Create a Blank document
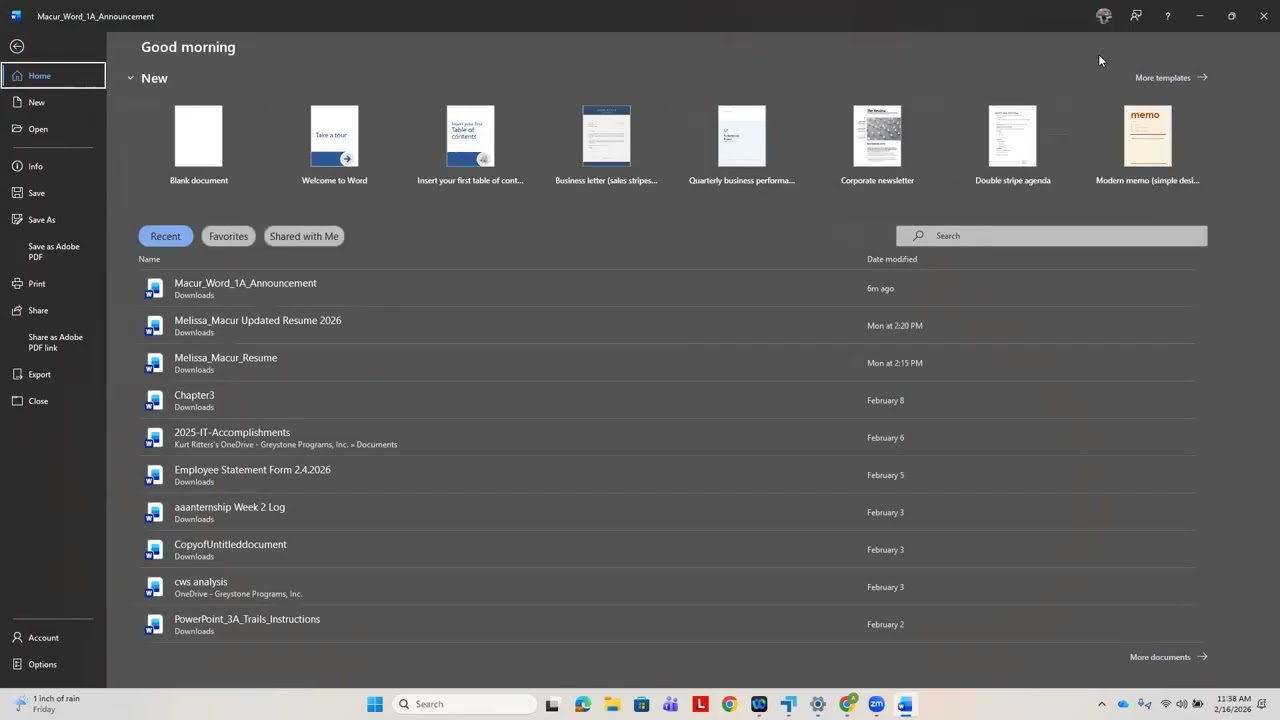1280x720 pixels. [x=199, y=145]
